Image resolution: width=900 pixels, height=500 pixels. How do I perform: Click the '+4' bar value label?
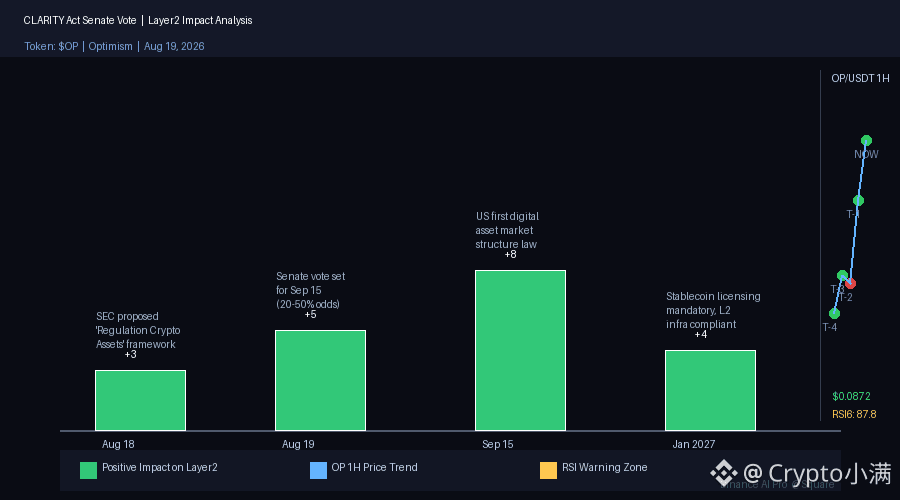[700, 335]
